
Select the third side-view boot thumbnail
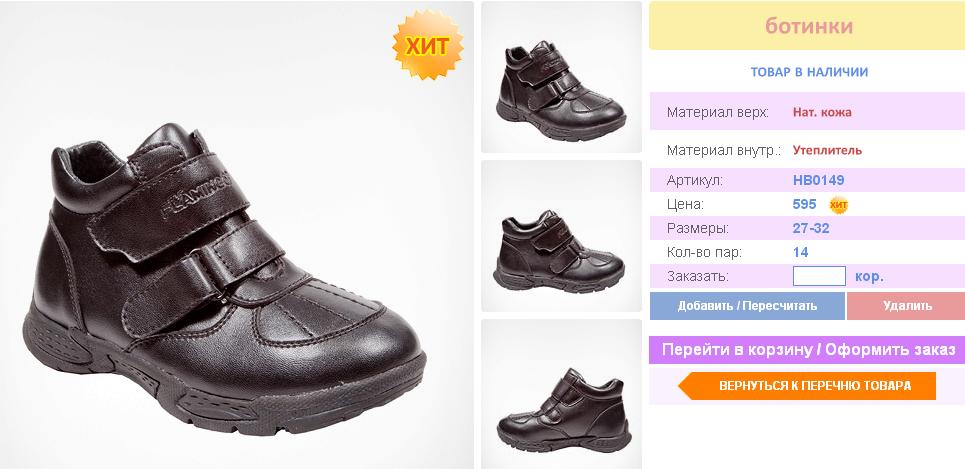point(561,394)
